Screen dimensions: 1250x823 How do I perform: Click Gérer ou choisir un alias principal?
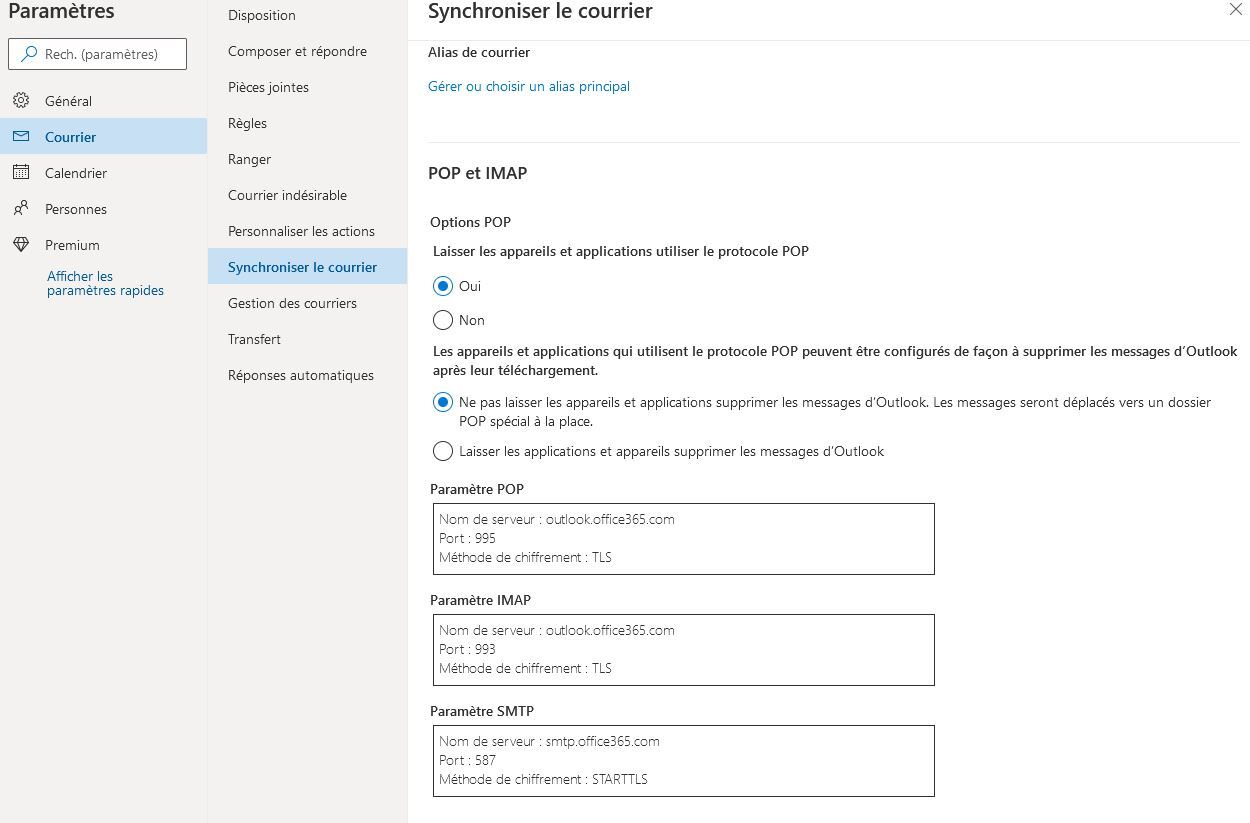click(x=528, y=87)
